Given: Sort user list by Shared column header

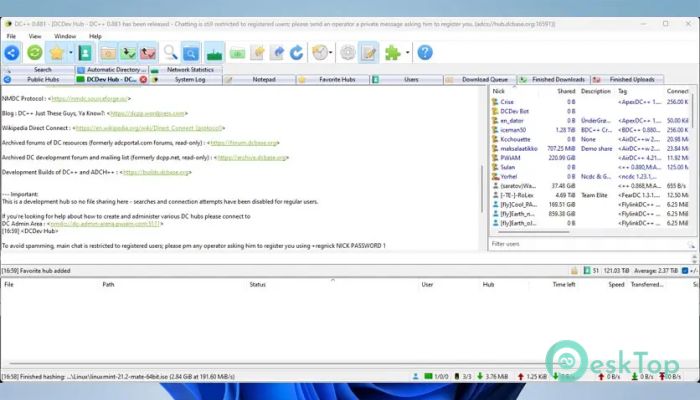Looking at the screenshot, I should [x=560, y=91].
